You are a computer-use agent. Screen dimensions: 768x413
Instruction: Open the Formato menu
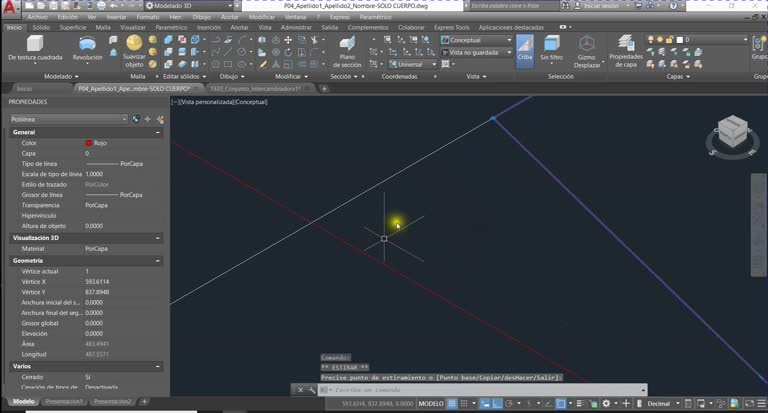click(147, 17)
